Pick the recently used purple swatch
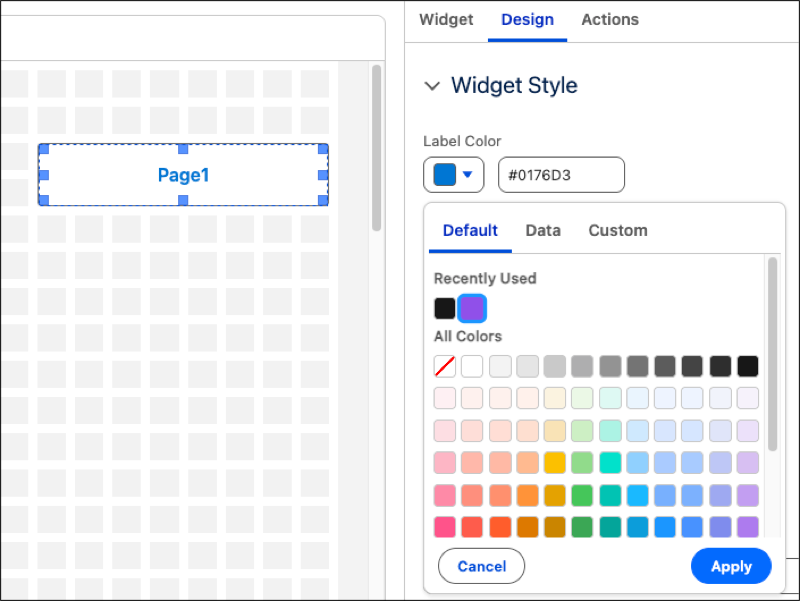This screenshot has height=601, width=800. [x=472, y=309]
